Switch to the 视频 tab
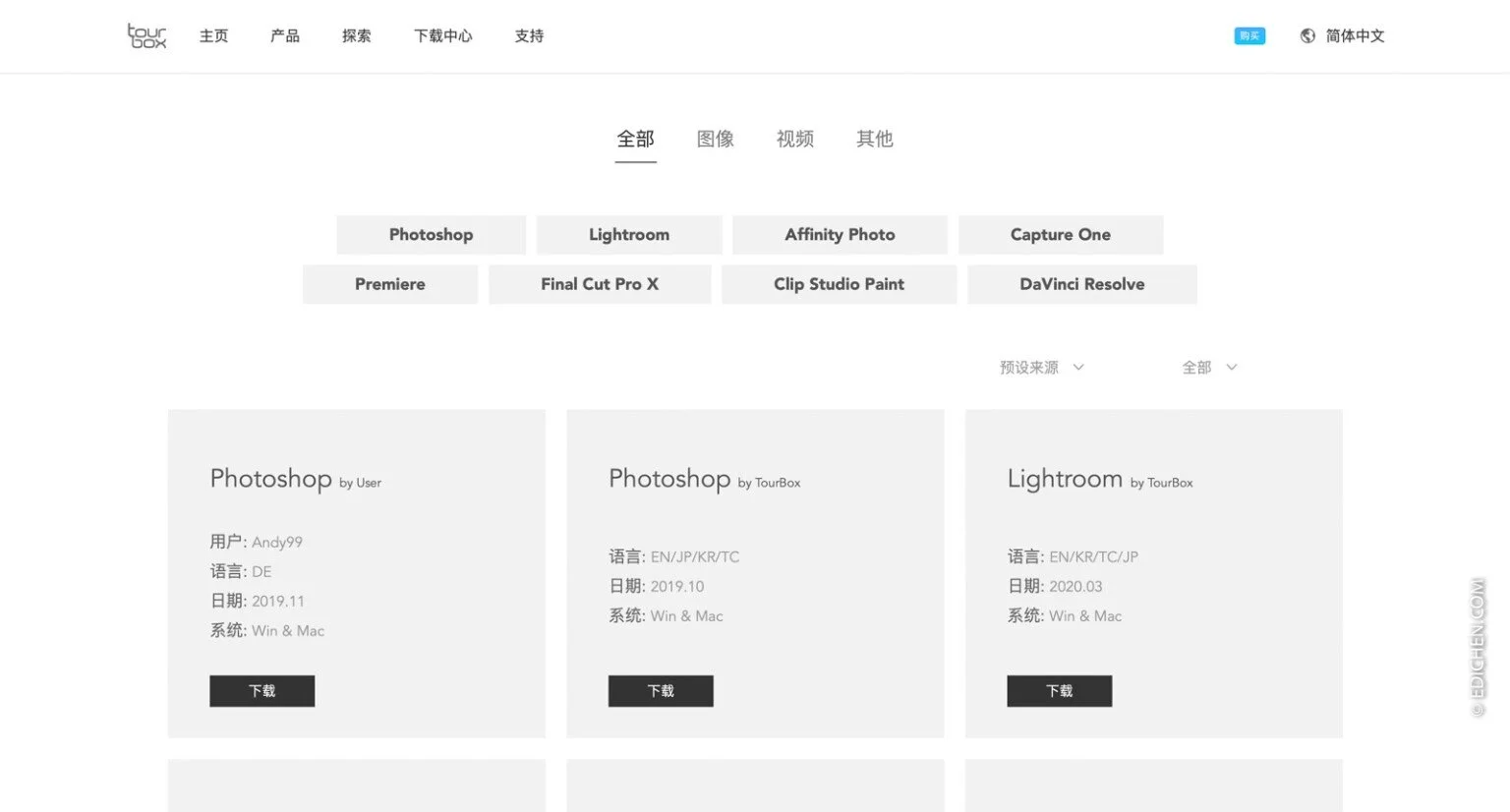The height and width of the screenshot is (812, 1510). [795, 140]
